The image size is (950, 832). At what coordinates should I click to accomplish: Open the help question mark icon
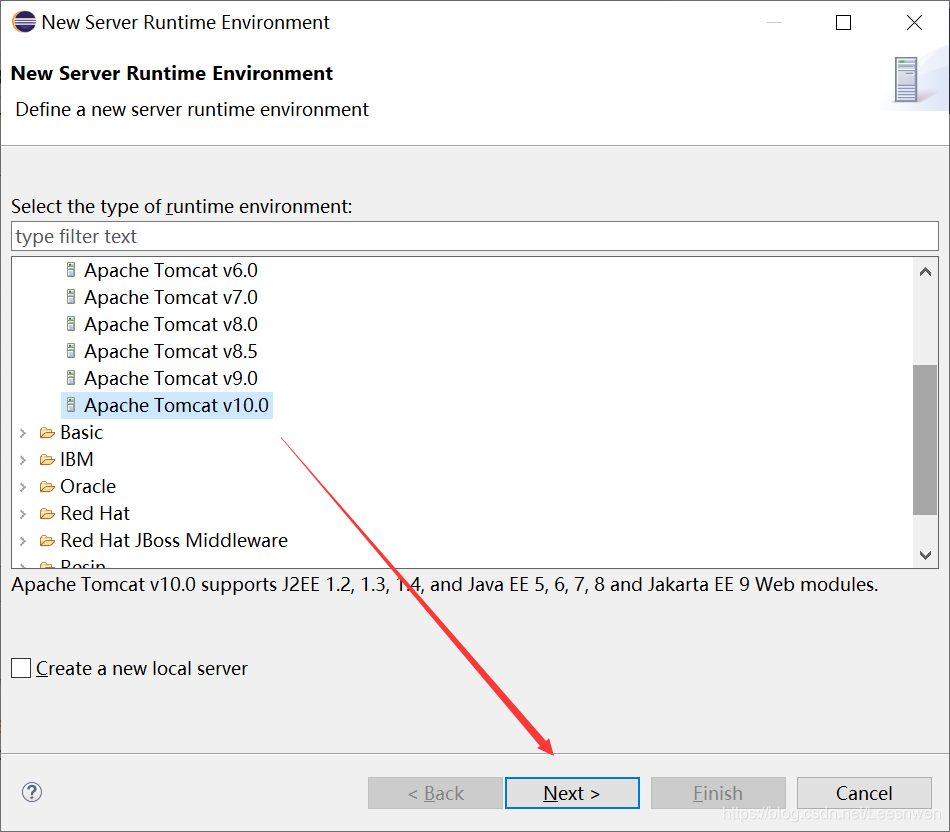coord(32,793)
